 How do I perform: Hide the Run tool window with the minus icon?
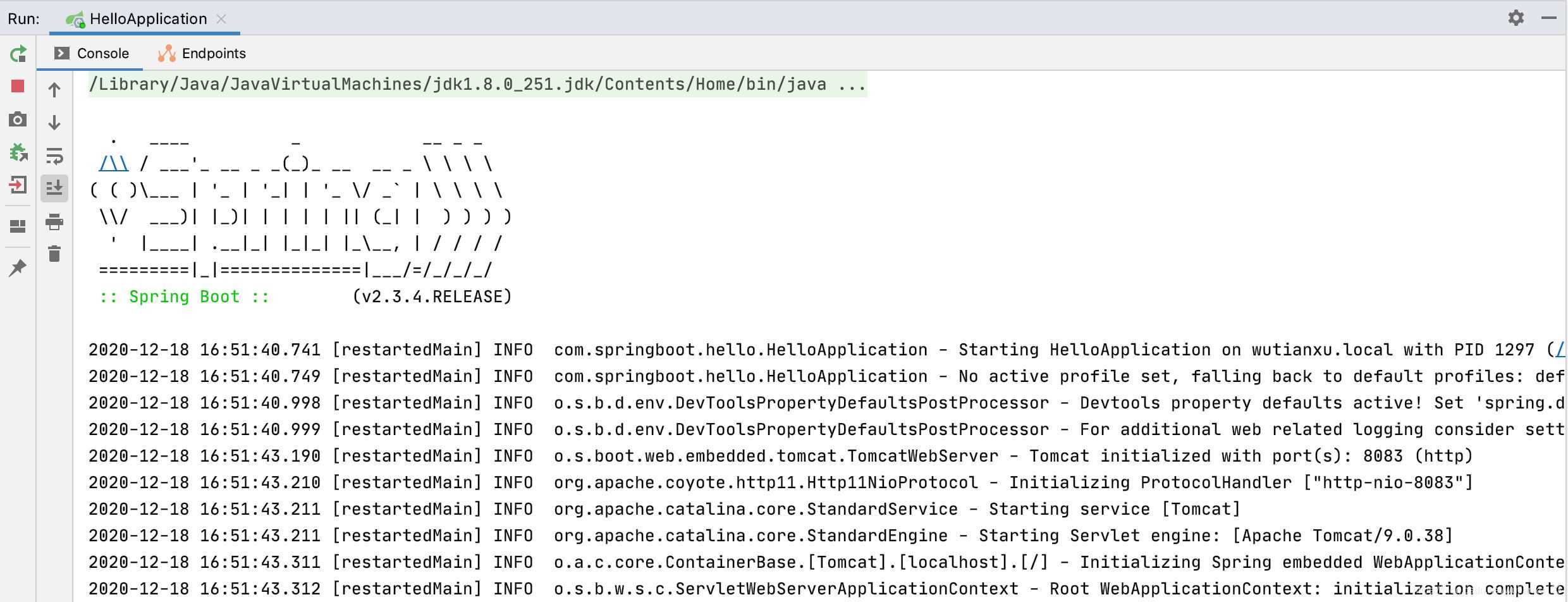pyautogui.click(x=1549, y=18)
